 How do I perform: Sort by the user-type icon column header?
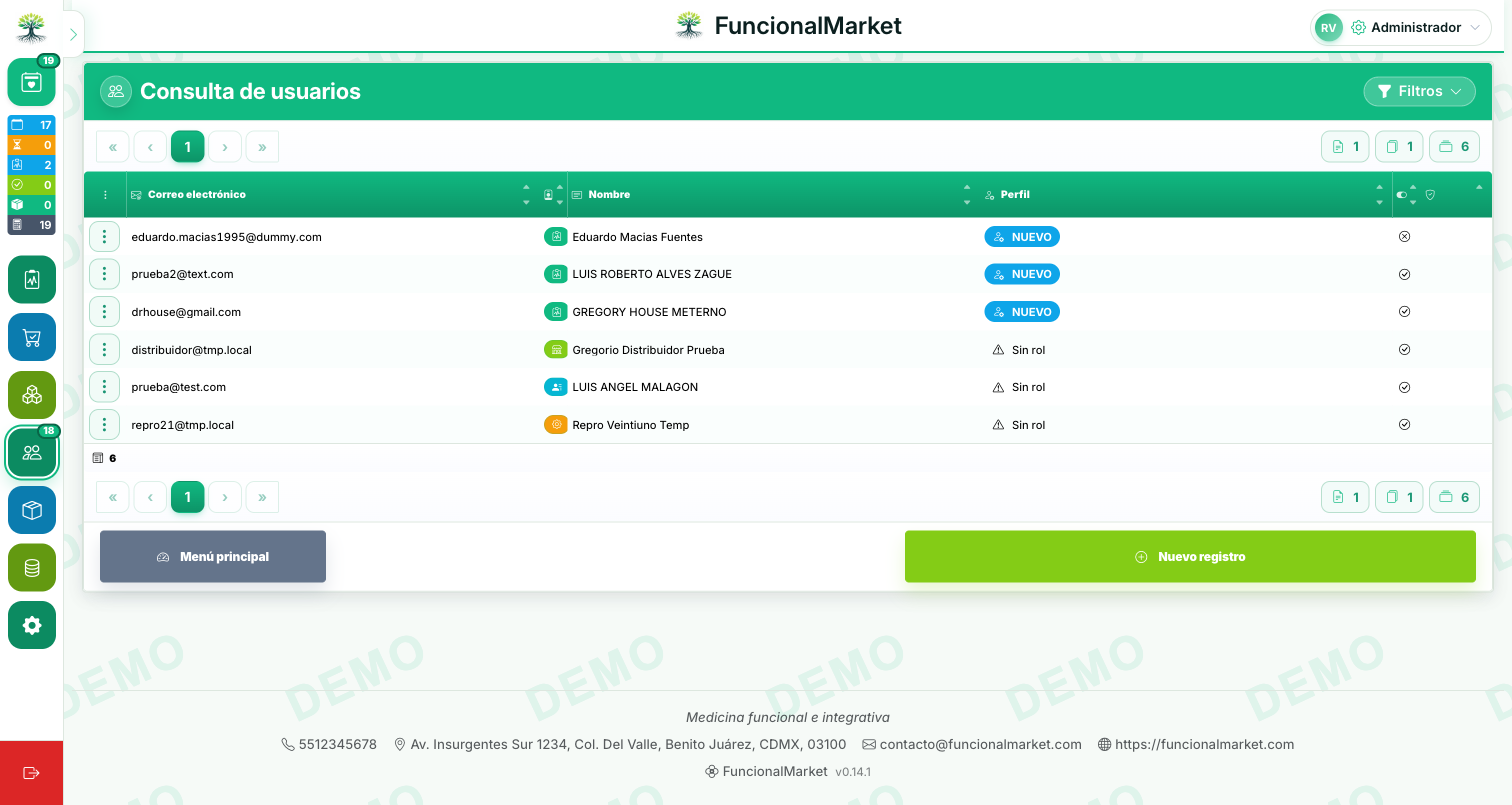[x=553, y=195]
